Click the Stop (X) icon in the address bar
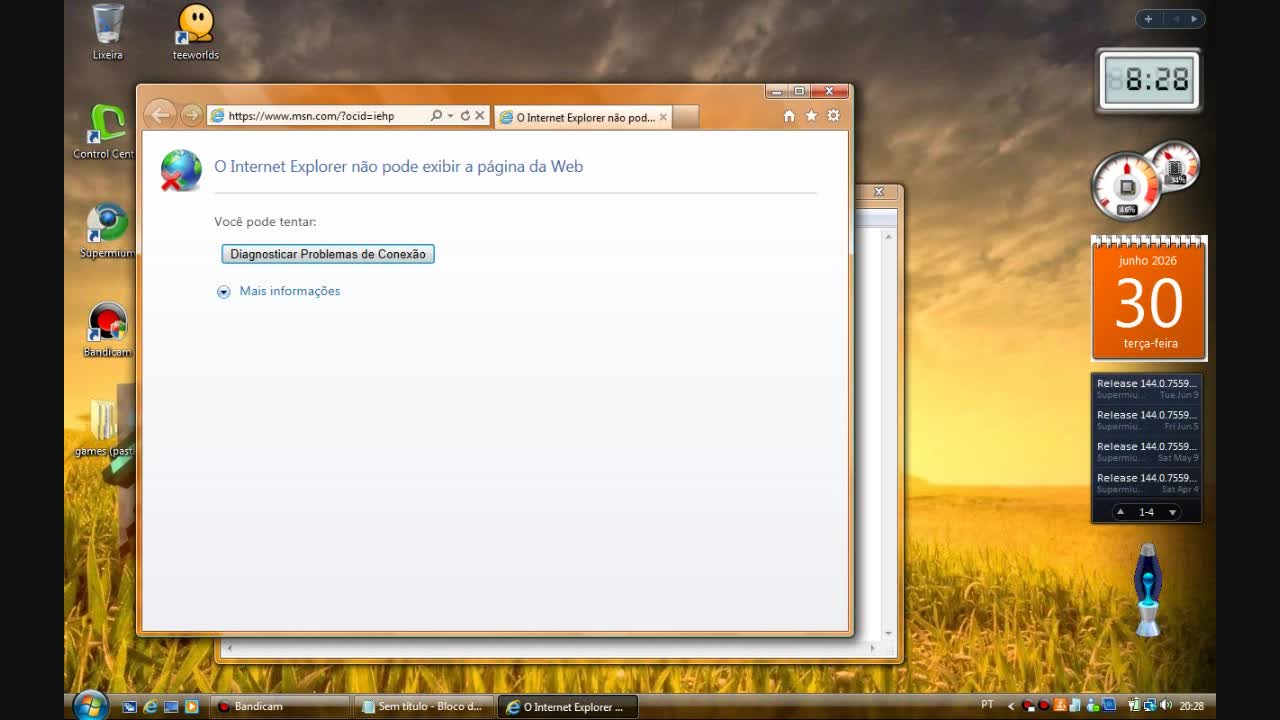Image resolution: width=1280 pixels, height=720 pixels. [480, 116]
